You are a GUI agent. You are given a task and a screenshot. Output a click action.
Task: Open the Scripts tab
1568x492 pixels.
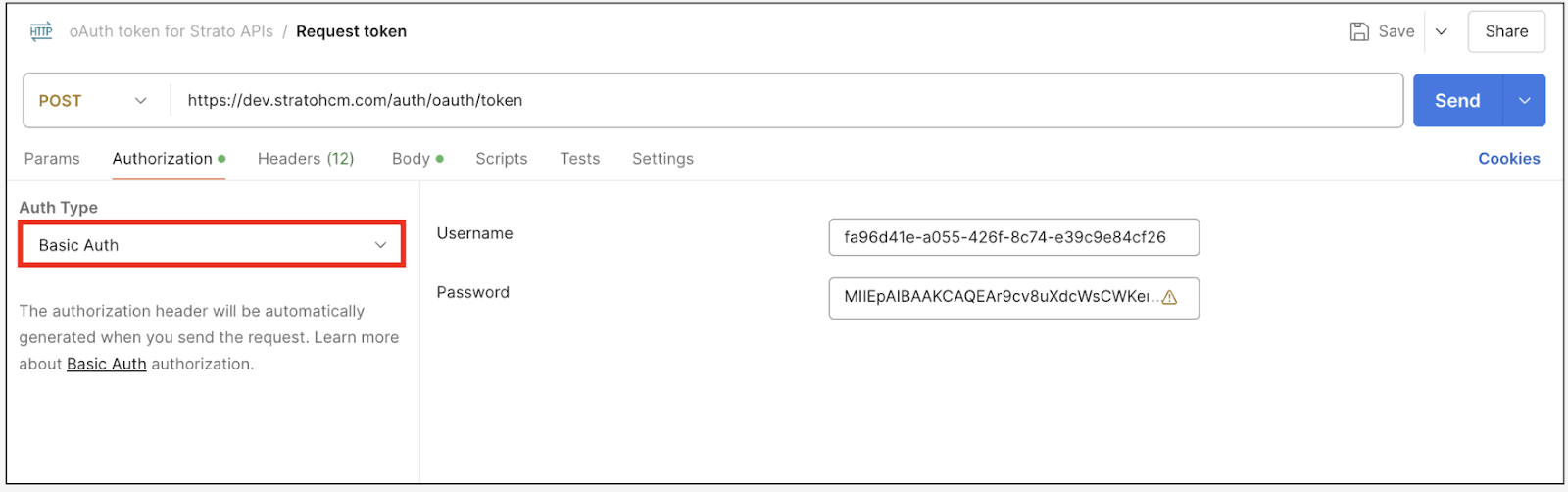point(502,159)
